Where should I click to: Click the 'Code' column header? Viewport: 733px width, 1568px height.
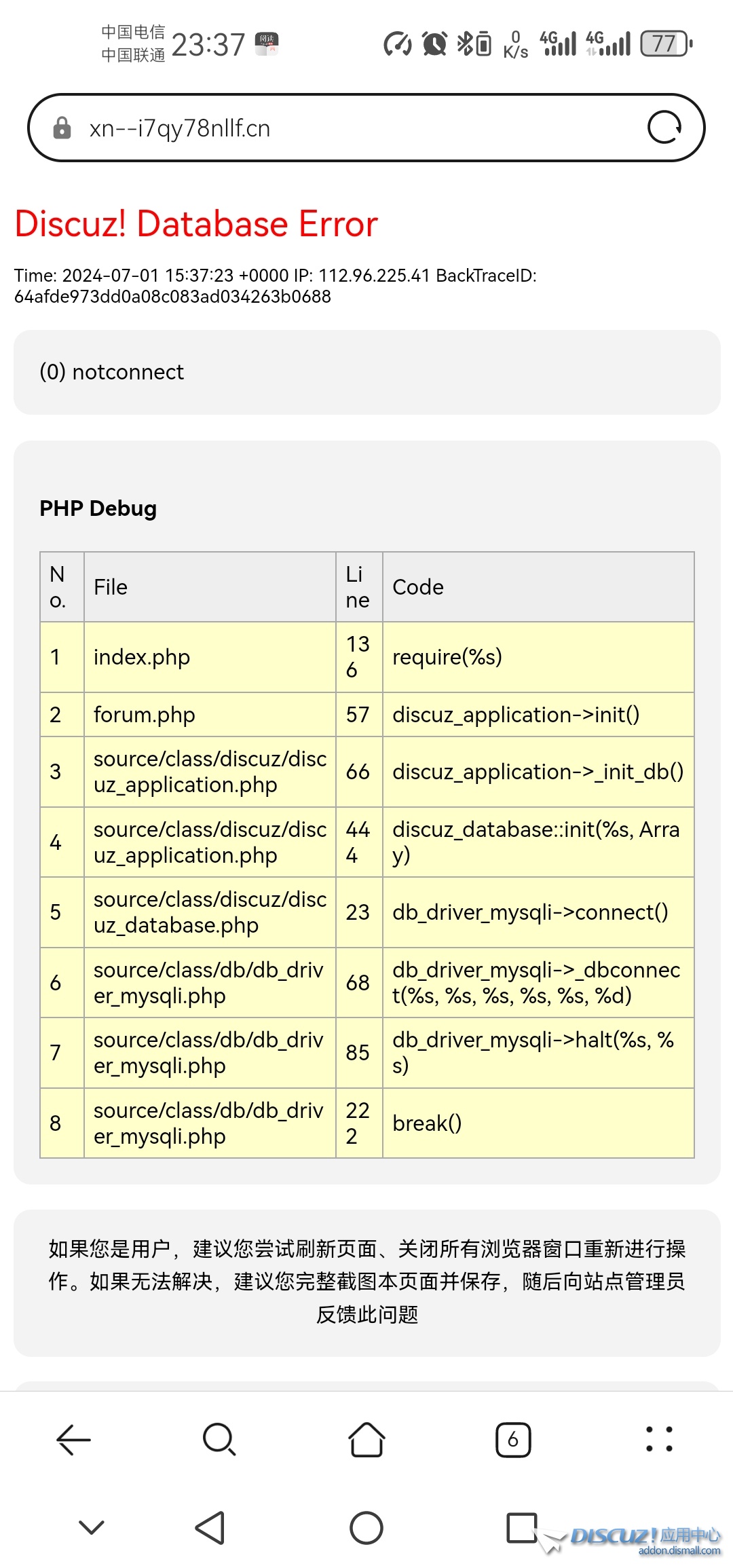pyautogui.click(x=538, y=587)
